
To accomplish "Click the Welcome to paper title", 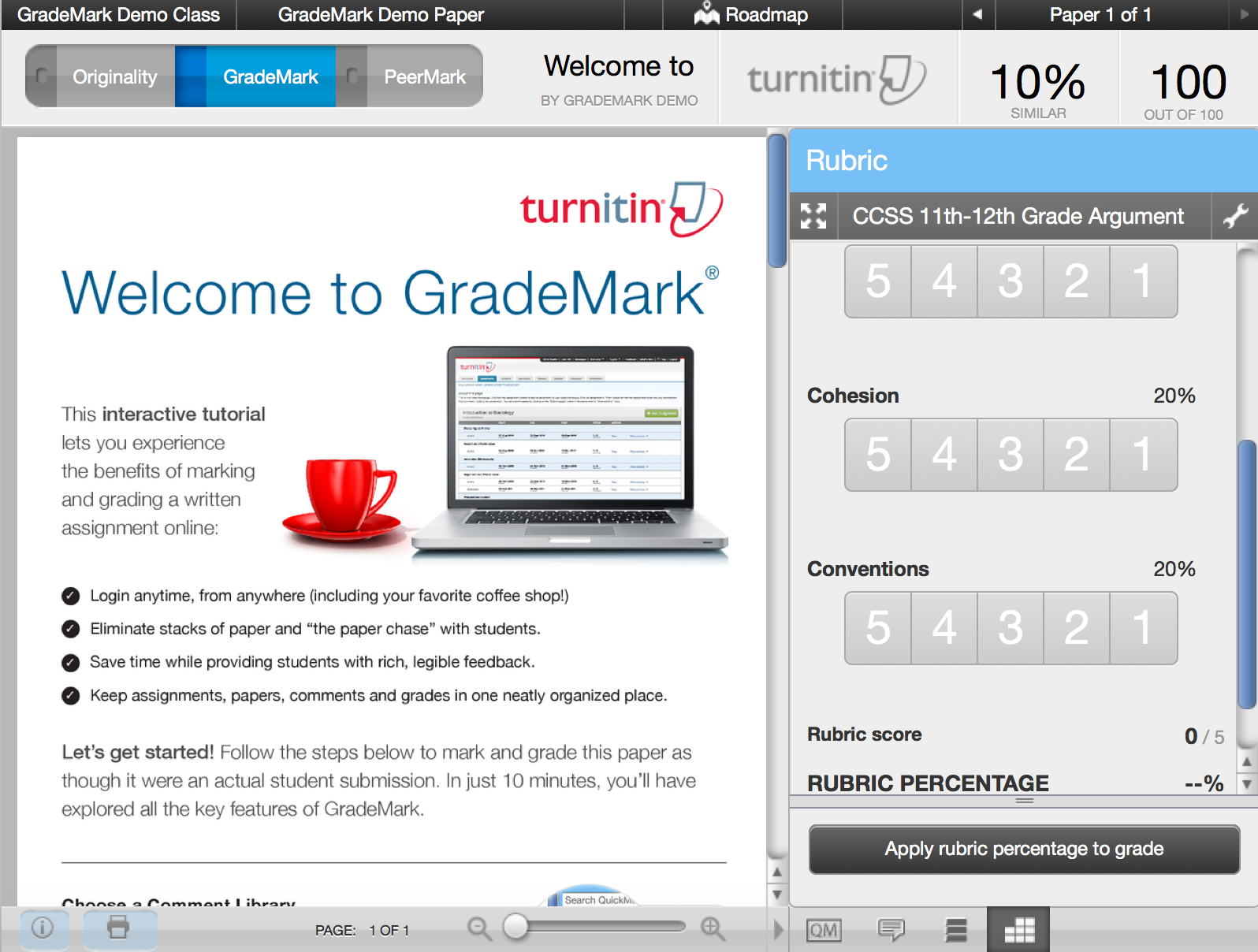I will click(619, 66).
